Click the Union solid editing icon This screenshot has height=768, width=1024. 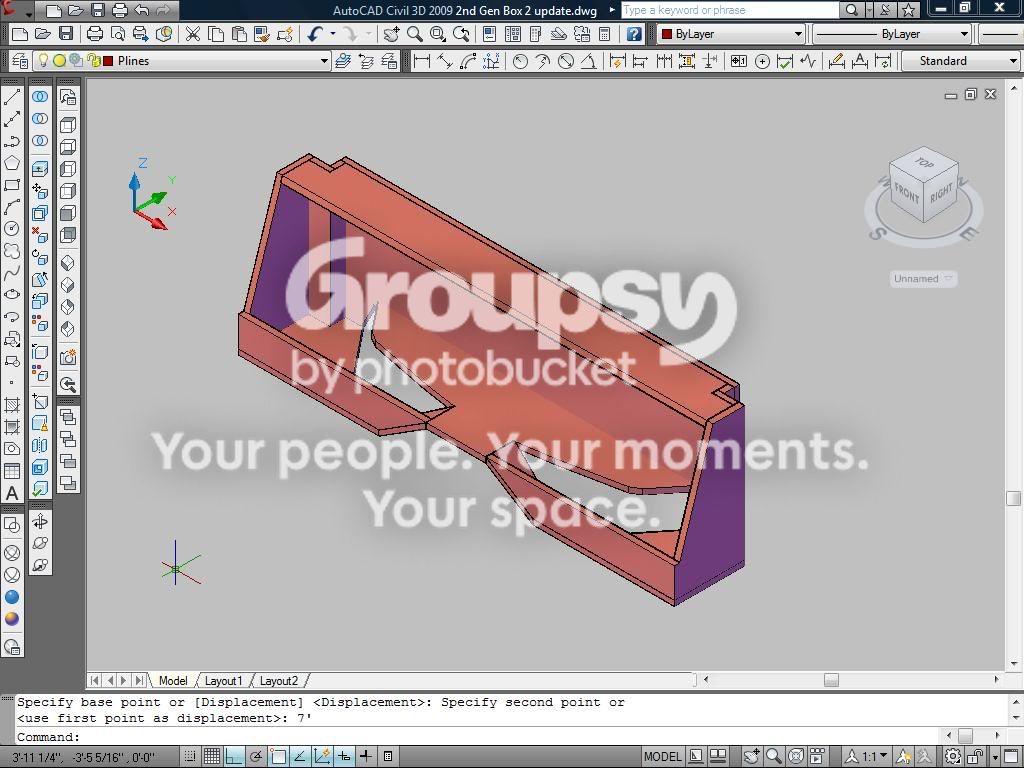(x=40, y=97)
